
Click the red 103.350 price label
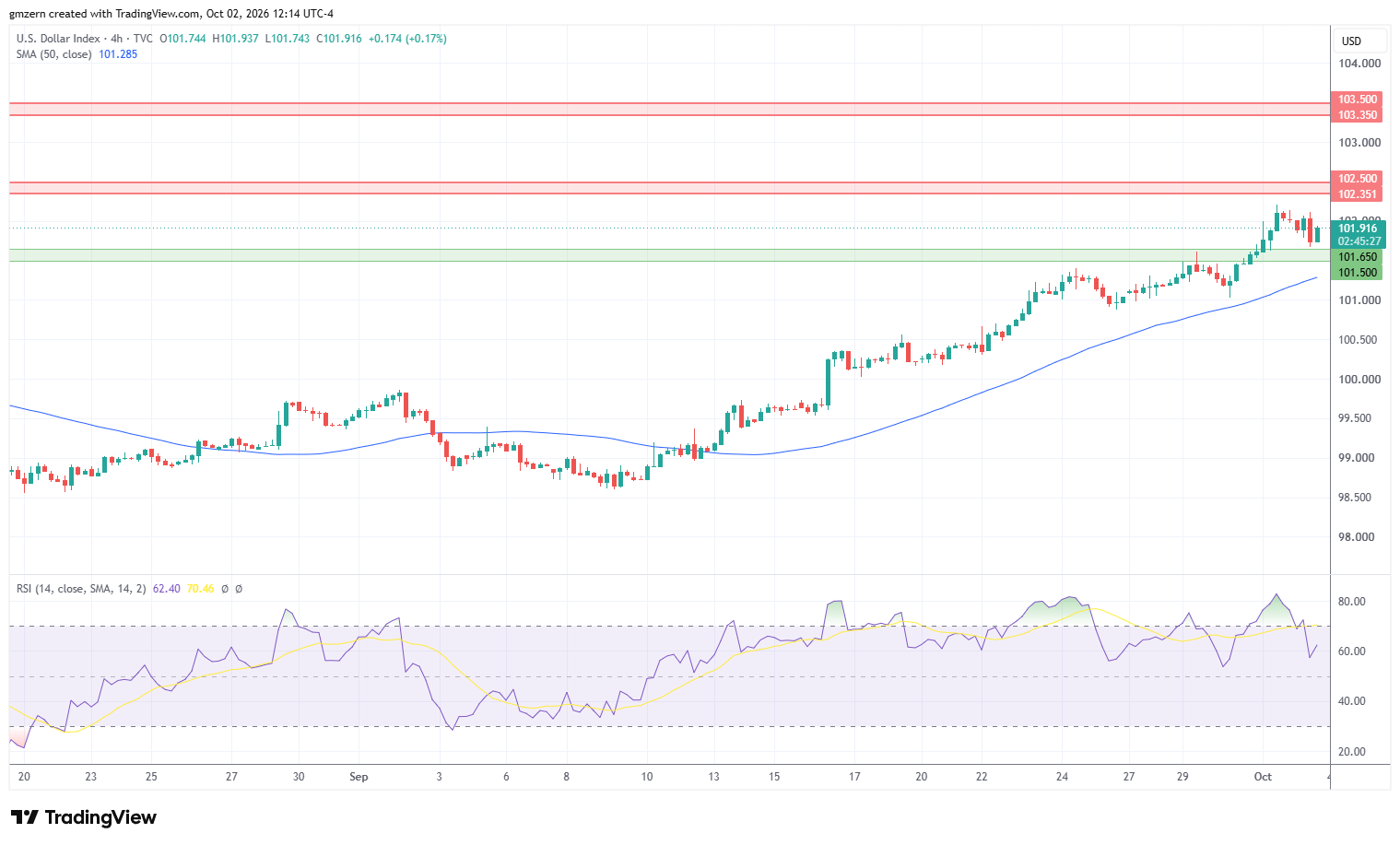click(x=1358, y=115)
